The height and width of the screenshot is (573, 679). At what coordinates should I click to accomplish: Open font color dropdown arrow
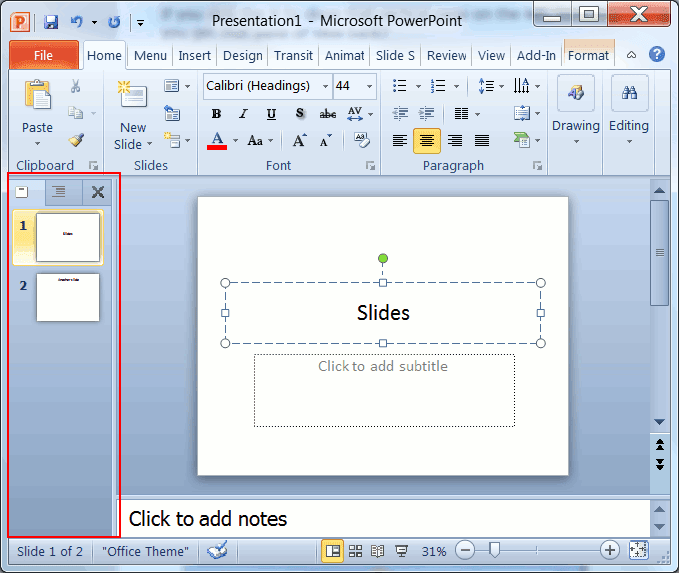(236, 140)
